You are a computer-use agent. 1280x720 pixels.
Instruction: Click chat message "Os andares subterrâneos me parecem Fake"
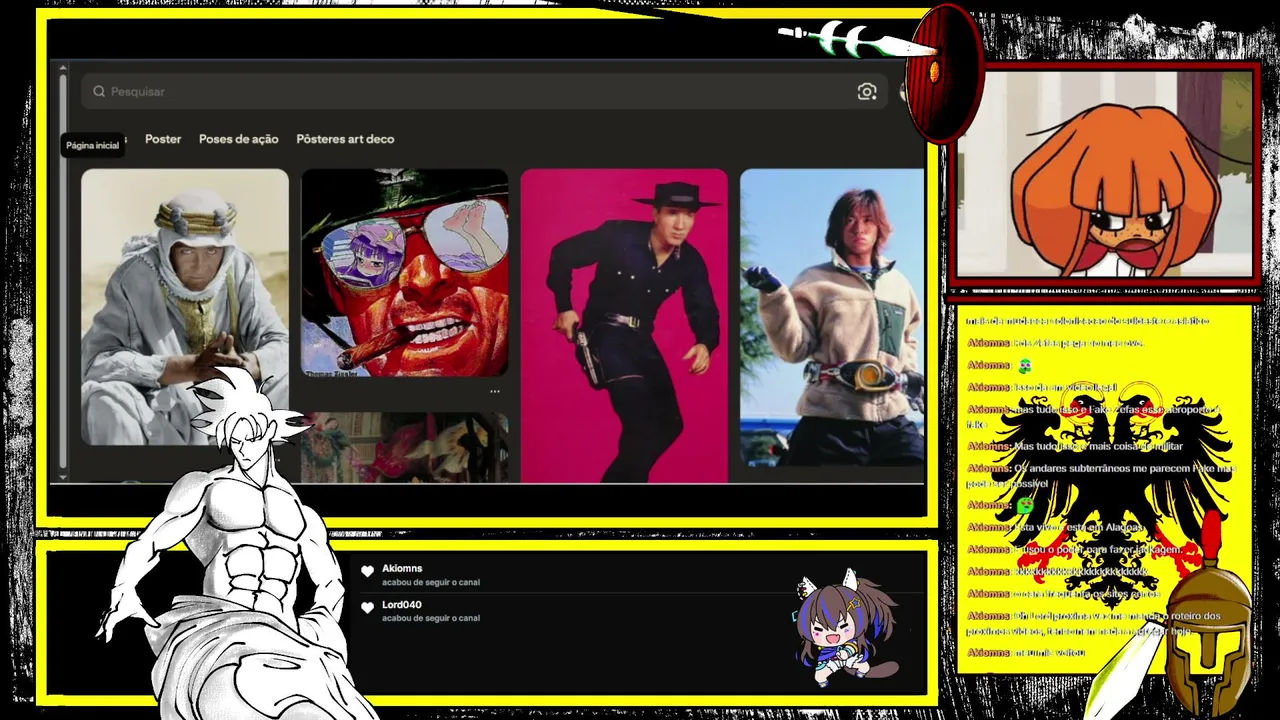click(x=1102, y=475)
